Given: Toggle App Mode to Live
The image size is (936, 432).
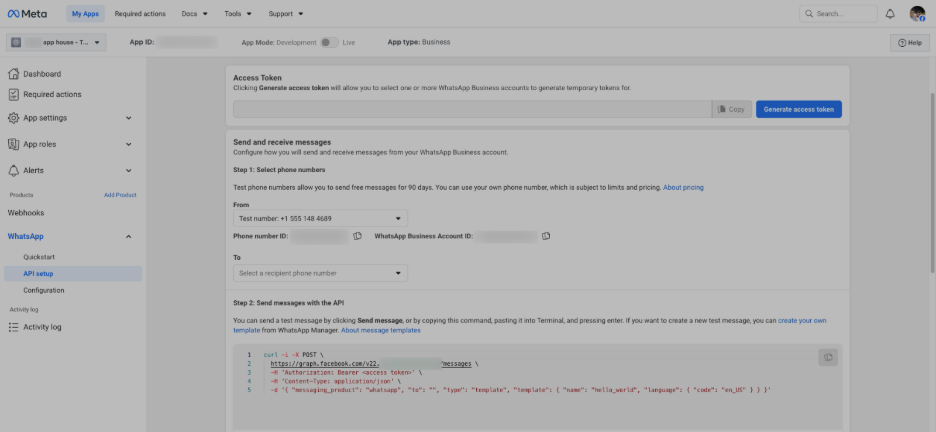Looking at the screenshot, I should pos(329,42).
